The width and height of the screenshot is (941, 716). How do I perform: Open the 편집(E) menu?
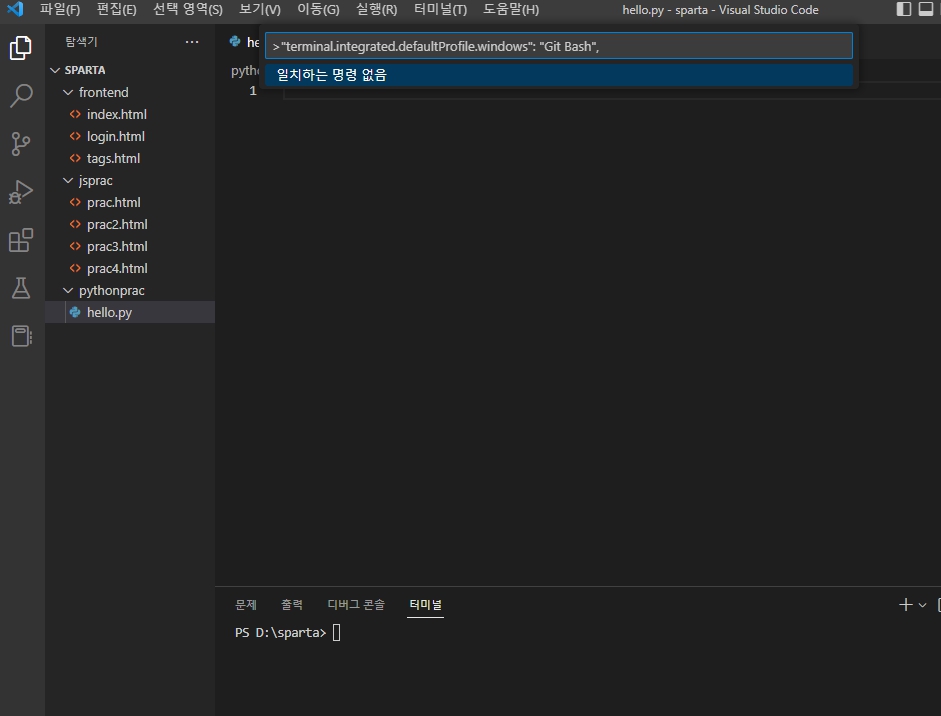(x=116, y=10)
